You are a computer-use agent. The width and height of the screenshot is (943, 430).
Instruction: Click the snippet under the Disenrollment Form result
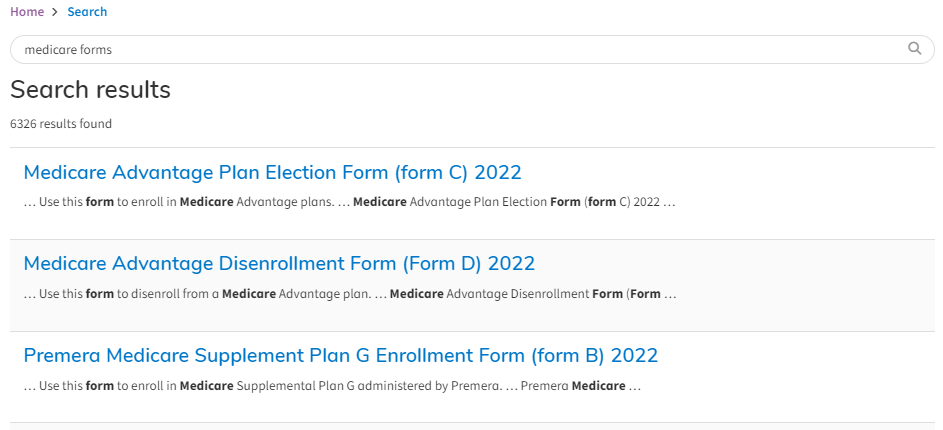pos(350,294)
